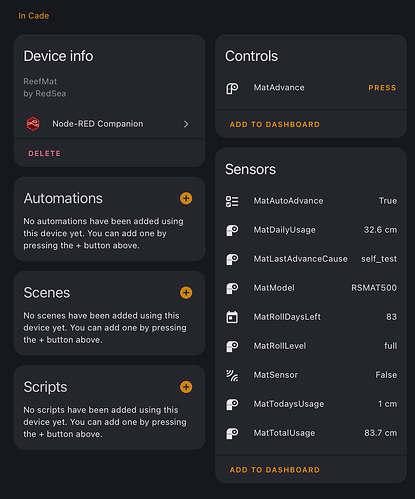Click the MatAutoAdvance checklist icon
This screenshot has width=415, height=499.
pos(232,201)
